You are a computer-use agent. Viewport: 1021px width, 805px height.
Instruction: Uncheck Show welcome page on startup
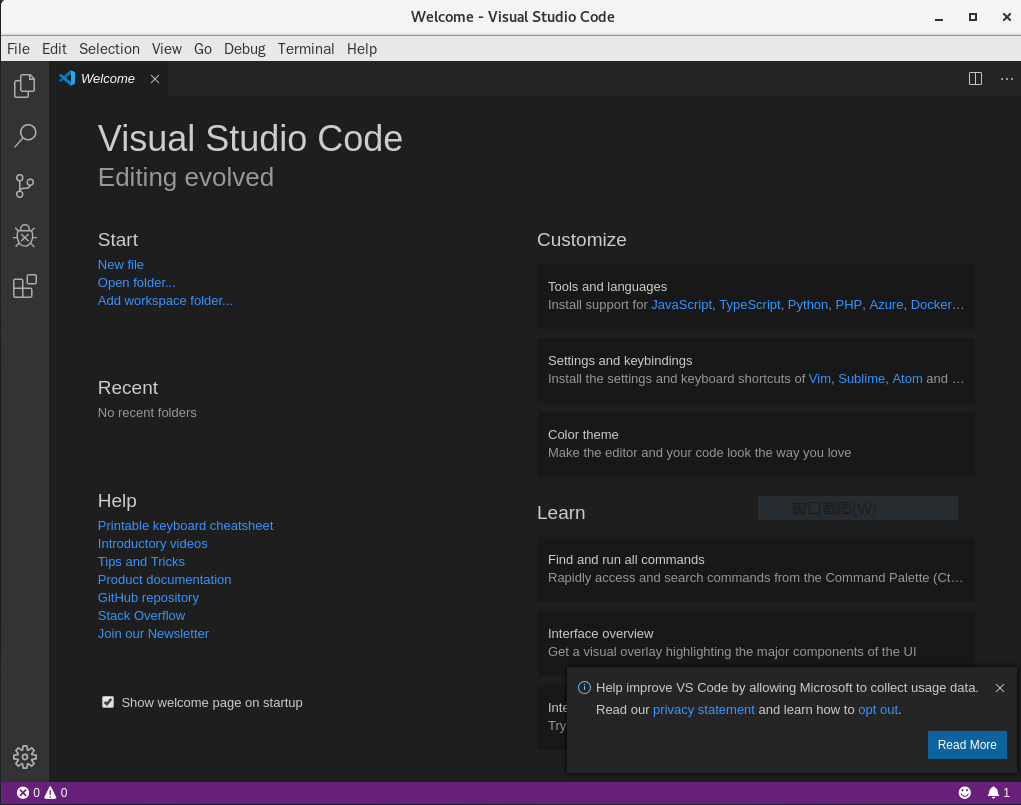pos(108,702)
